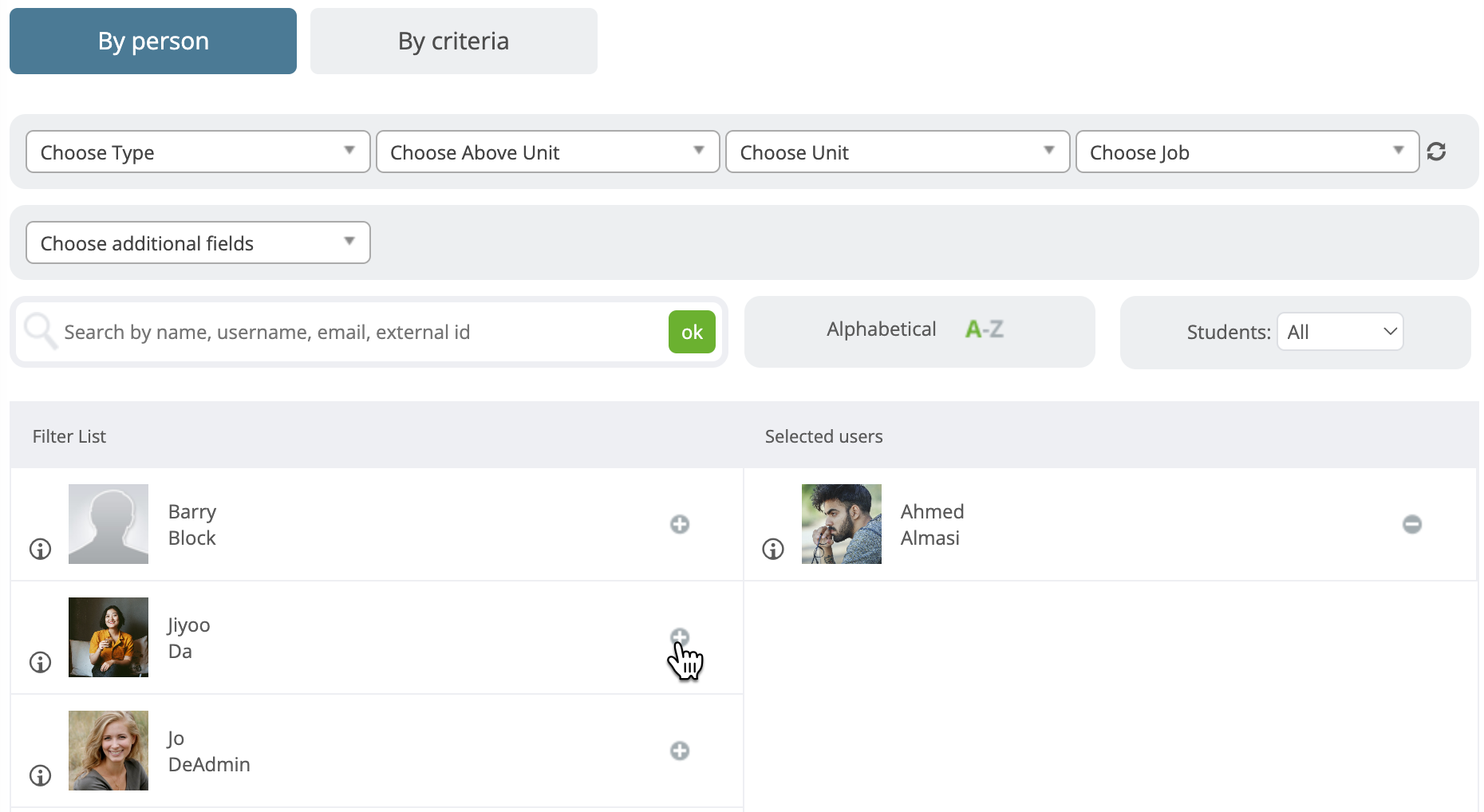1484x812 pixels.
Task: Reset filters with the refresh icon
Action: point(1437,152)
